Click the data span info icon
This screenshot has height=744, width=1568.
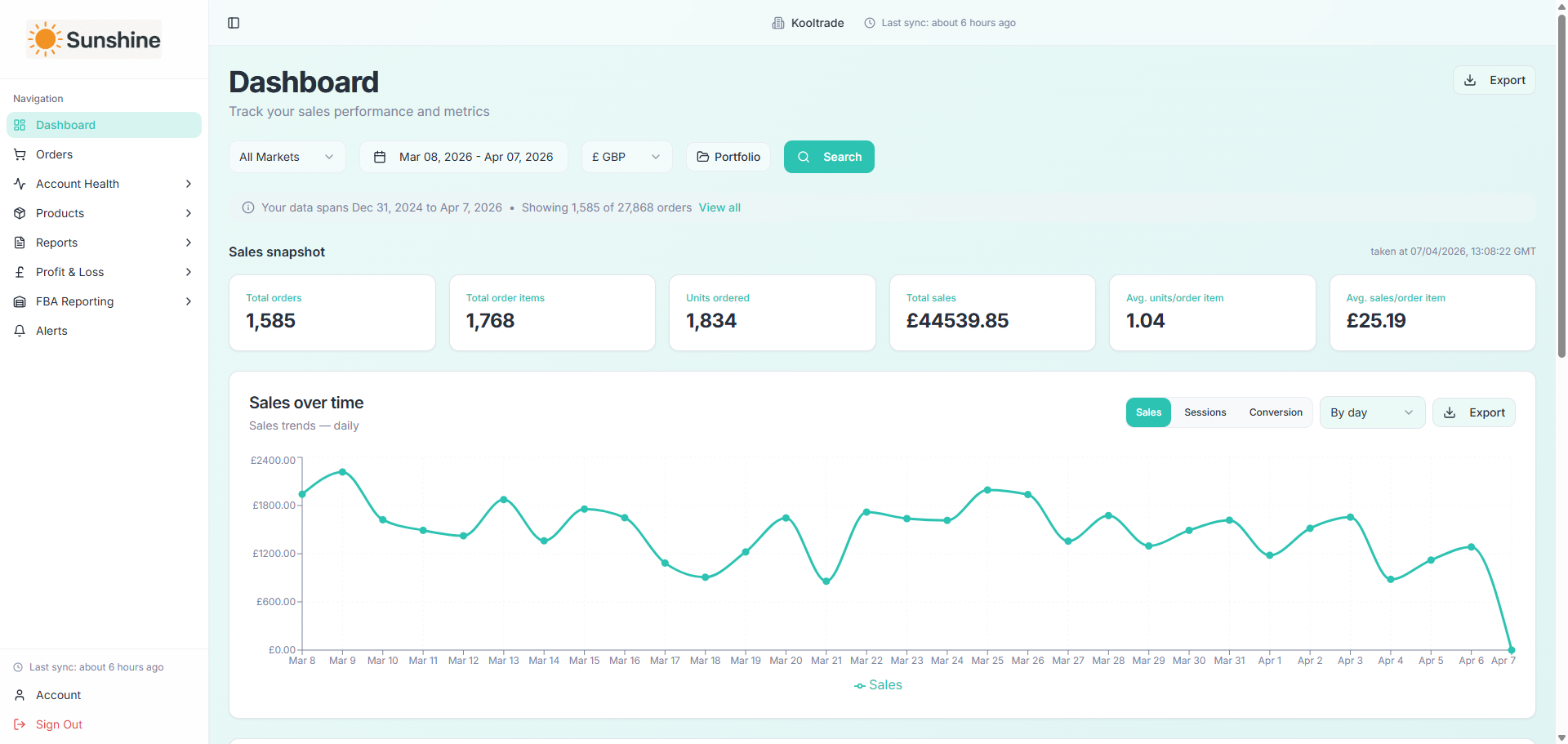(x=248, y=207)
